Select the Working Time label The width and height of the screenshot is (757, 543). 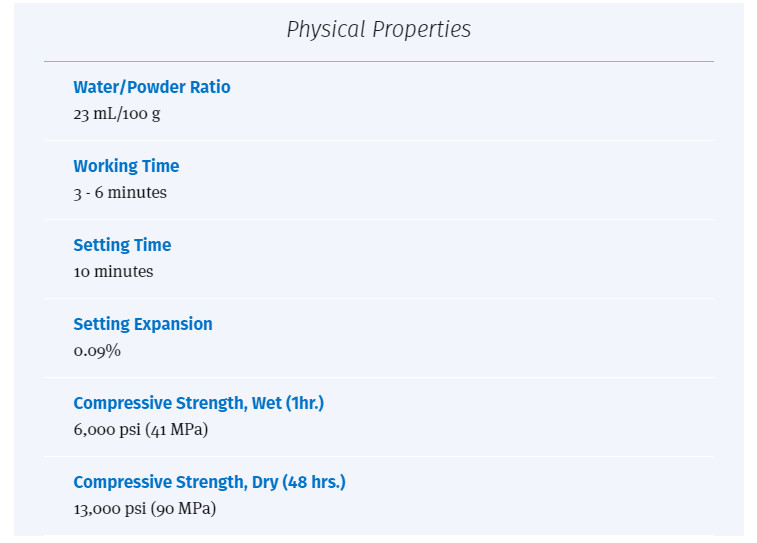click(126, 167)
